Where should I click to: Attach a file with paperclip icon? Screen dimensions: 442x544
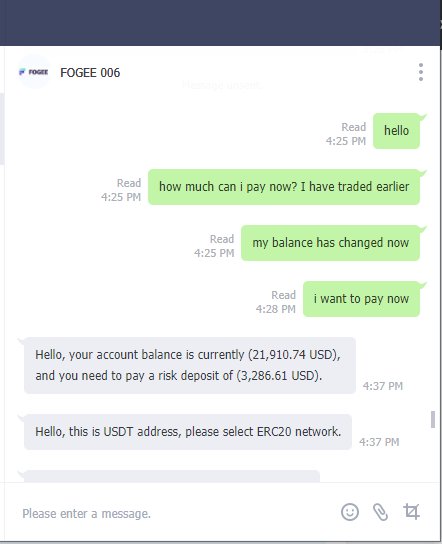tap(381, 512)
